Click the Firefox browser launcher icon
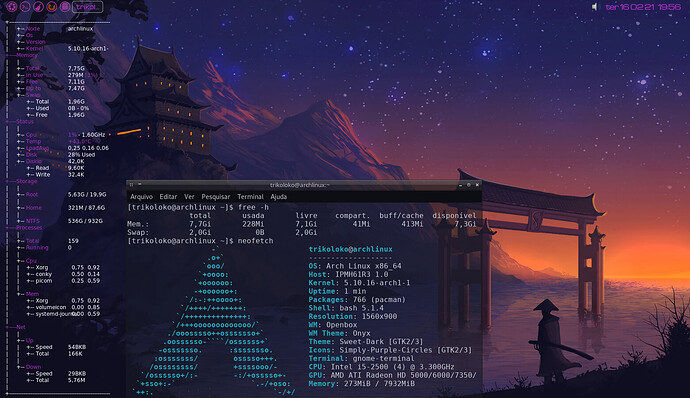 (51, 7)
